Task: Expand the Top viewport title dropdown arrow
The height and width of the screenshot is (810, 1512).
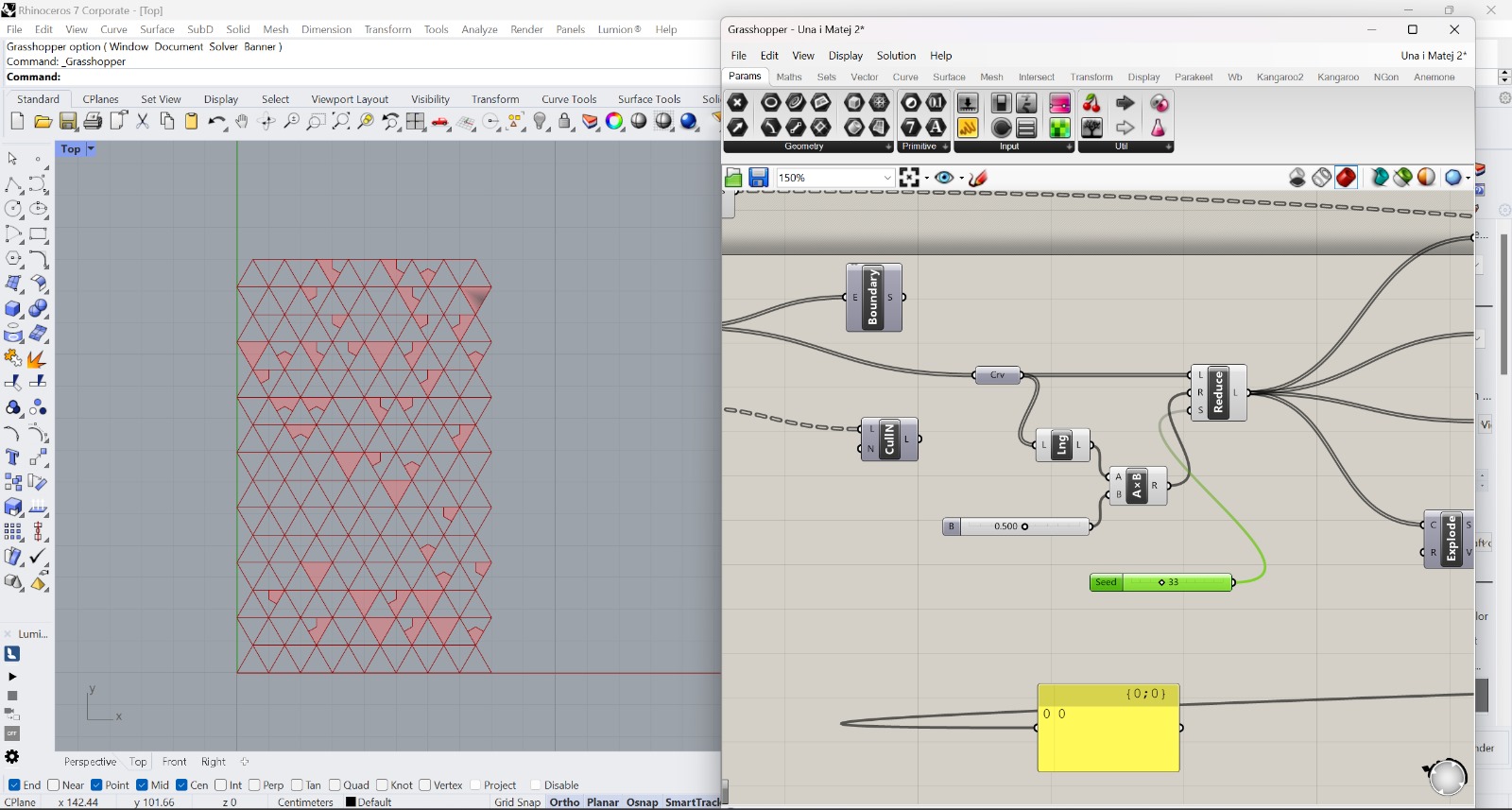Action: (91, 149)
